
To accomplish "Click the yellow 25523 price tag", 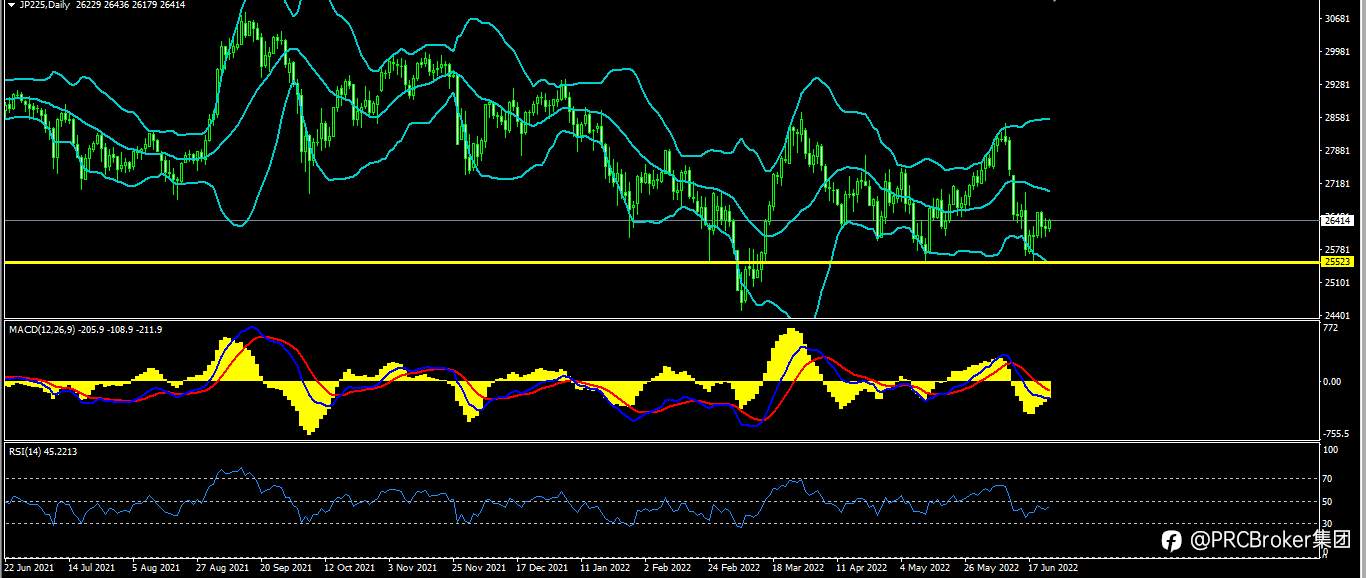I will pyautogui.click(x=1336, y=261).
